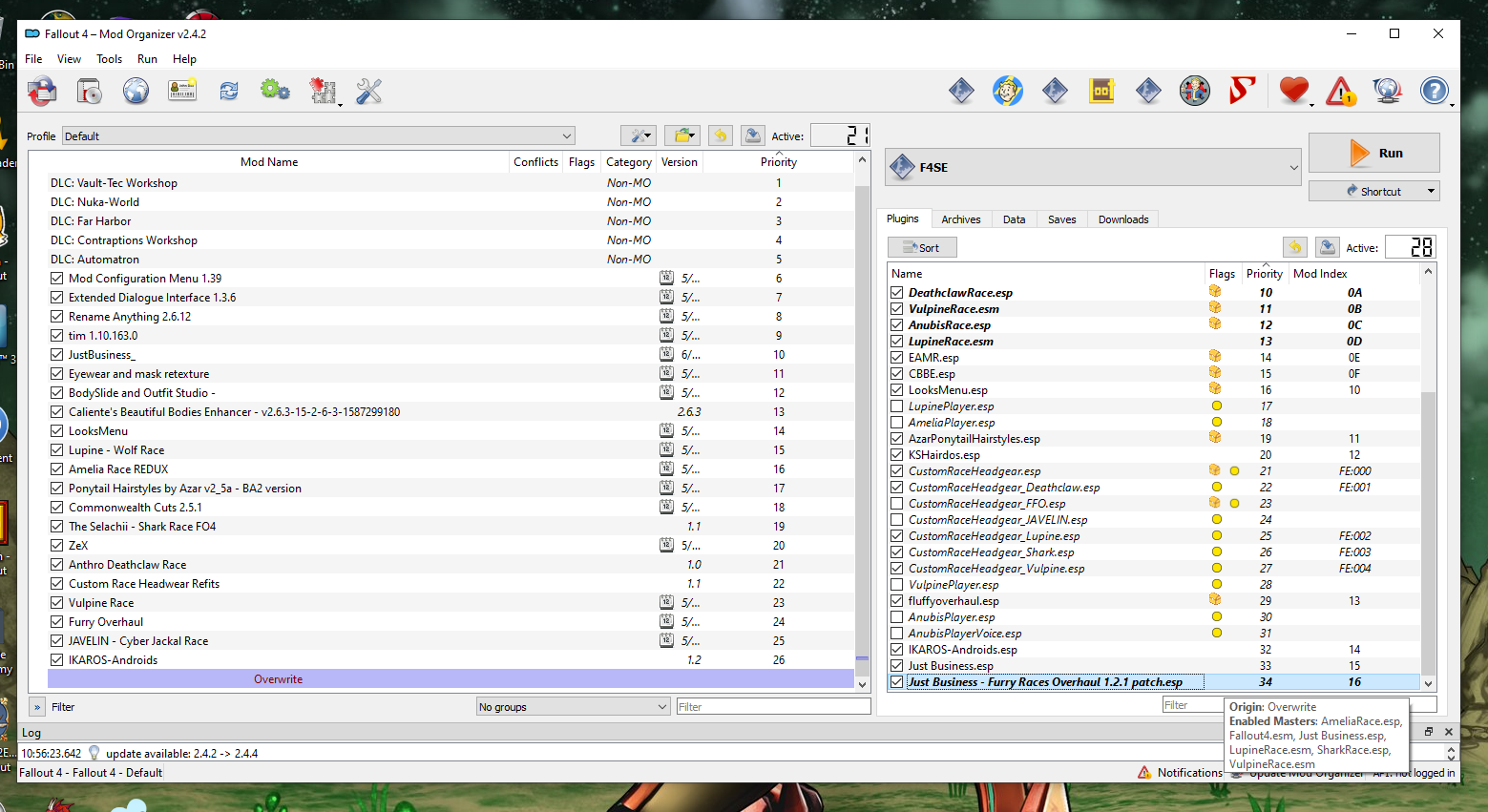Viewport: 1488px width, 812px height.
Task: Uncheck the IKAROS-Androids mod
Action: click(x=57, y=660)
